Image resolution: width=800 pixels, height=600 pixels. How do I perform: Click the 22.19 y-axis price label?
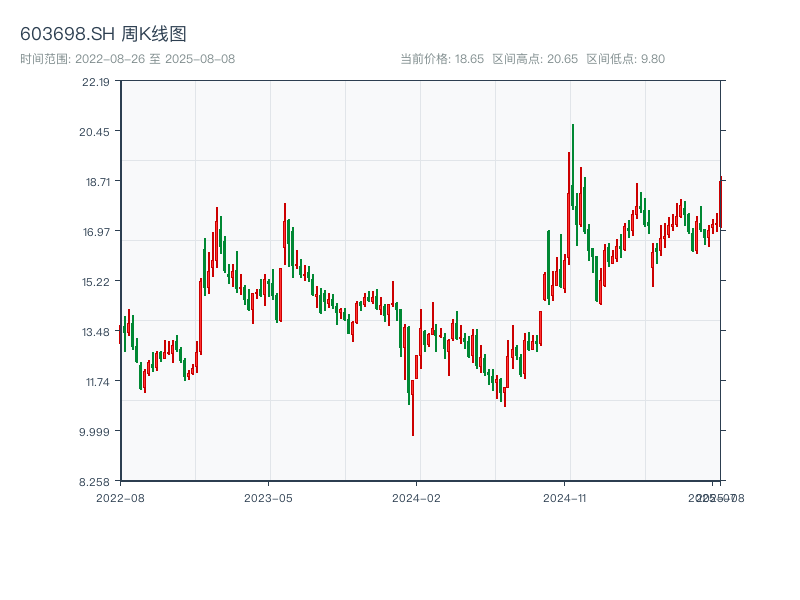(96, 82)
